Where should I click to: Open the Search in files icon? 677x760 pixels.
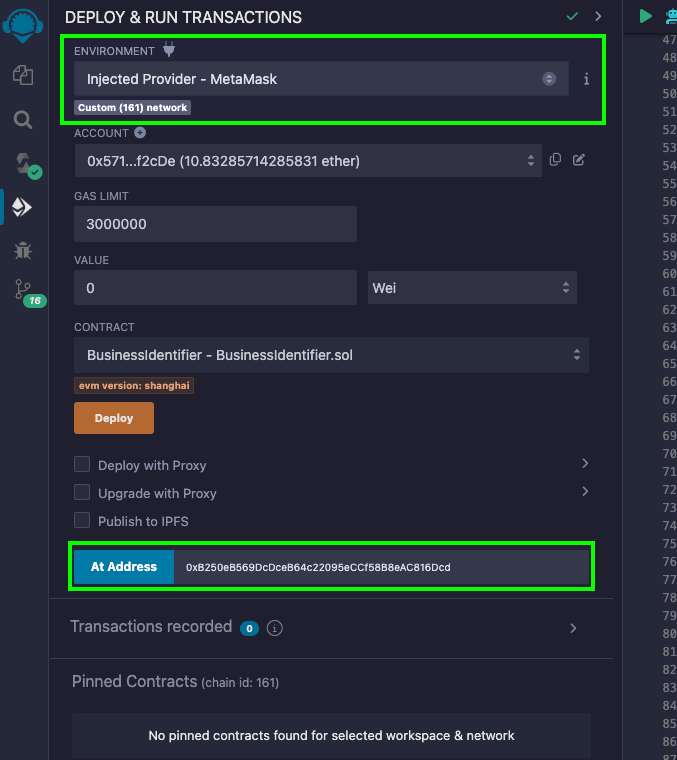(22, 120)
